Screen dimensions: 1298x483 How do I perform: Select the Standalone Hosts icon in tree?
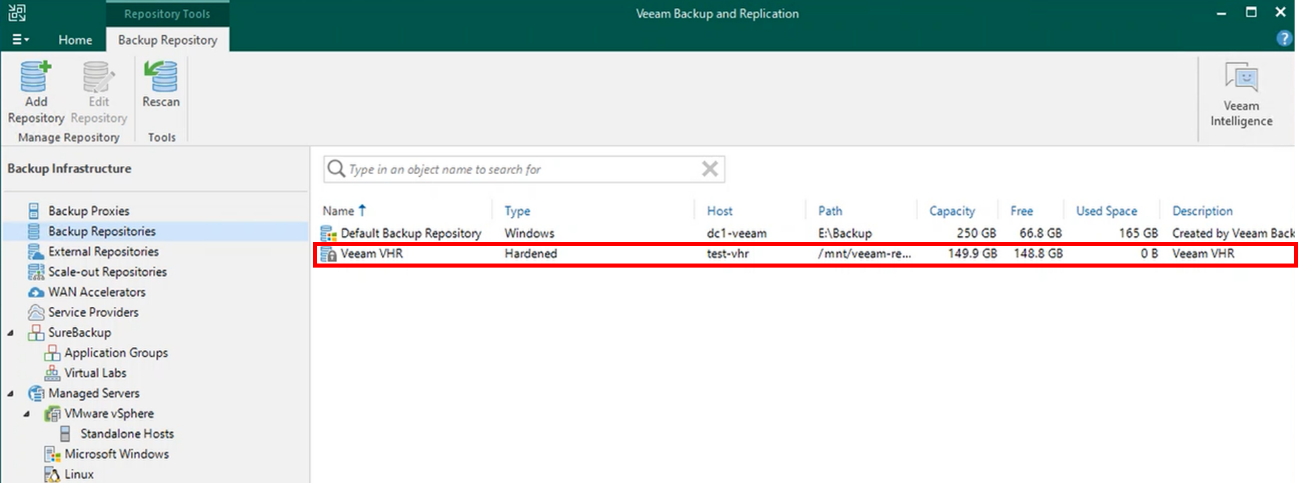(66, 434)
